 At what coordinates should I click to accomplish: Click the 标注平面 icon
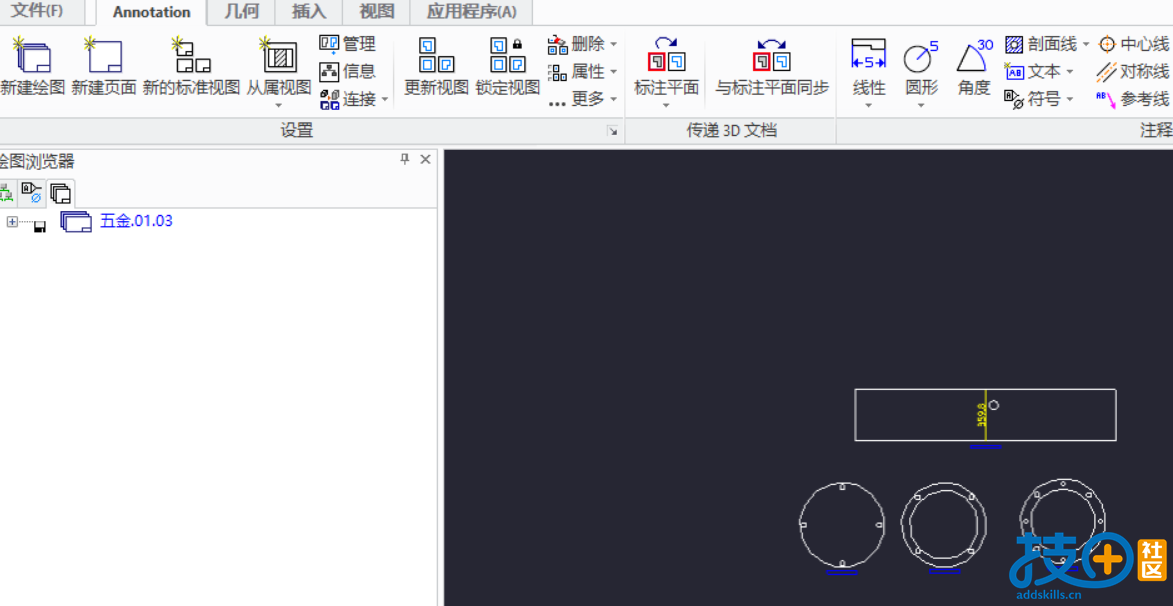[x=666, y=54]
